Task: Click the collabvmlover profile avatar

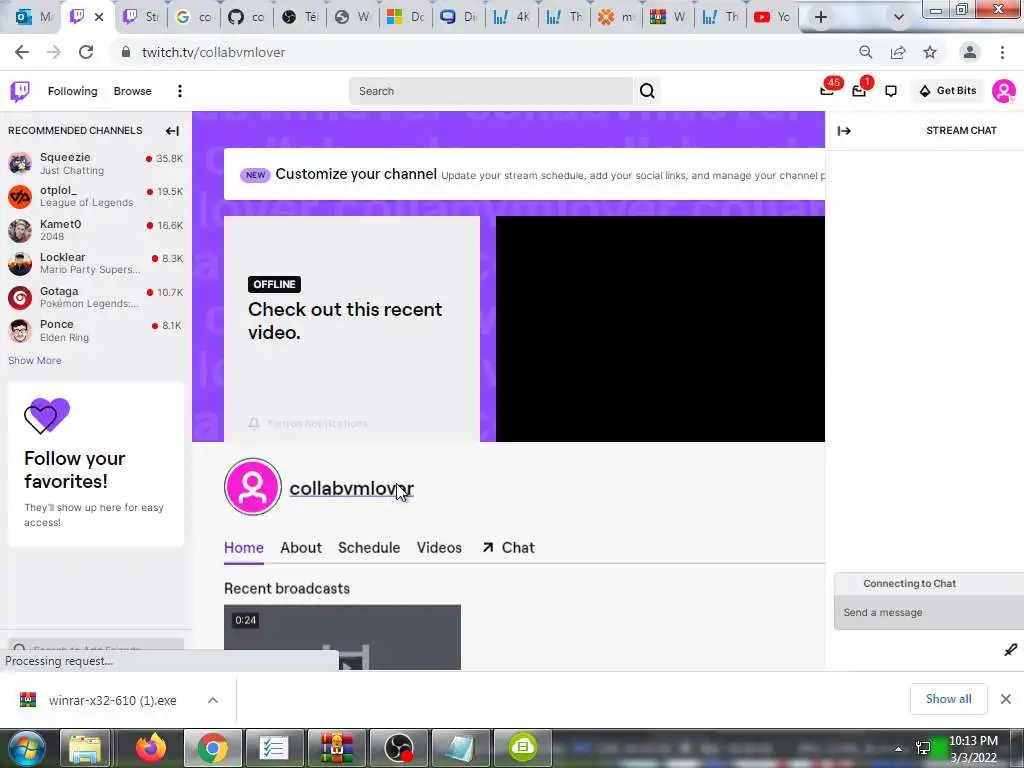Action: [x=253, y=487]
